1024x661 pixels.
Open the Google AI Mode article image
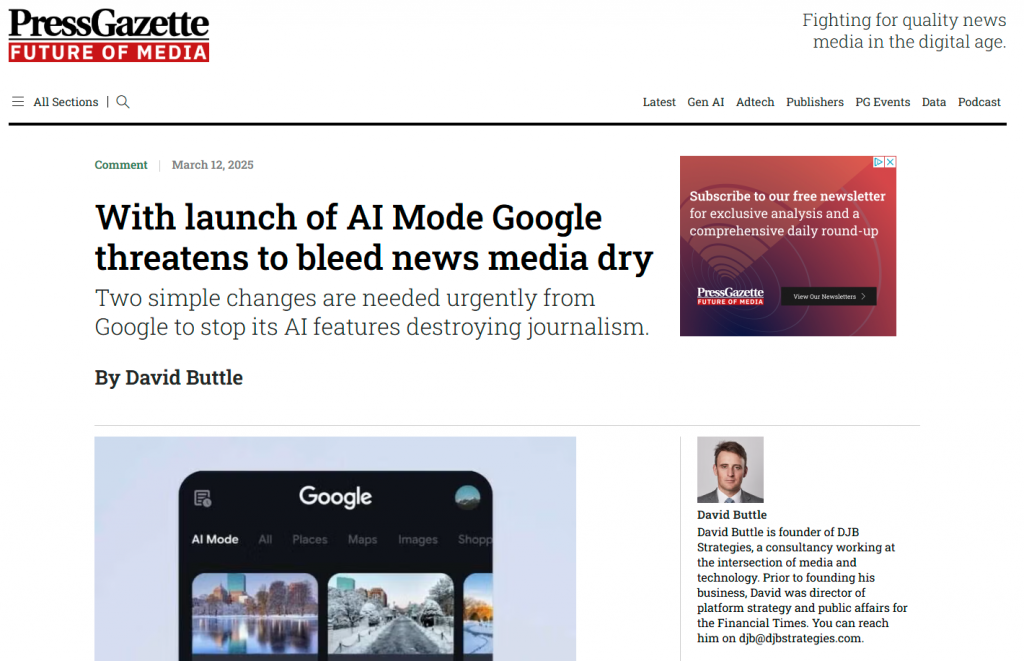[335, 549]
